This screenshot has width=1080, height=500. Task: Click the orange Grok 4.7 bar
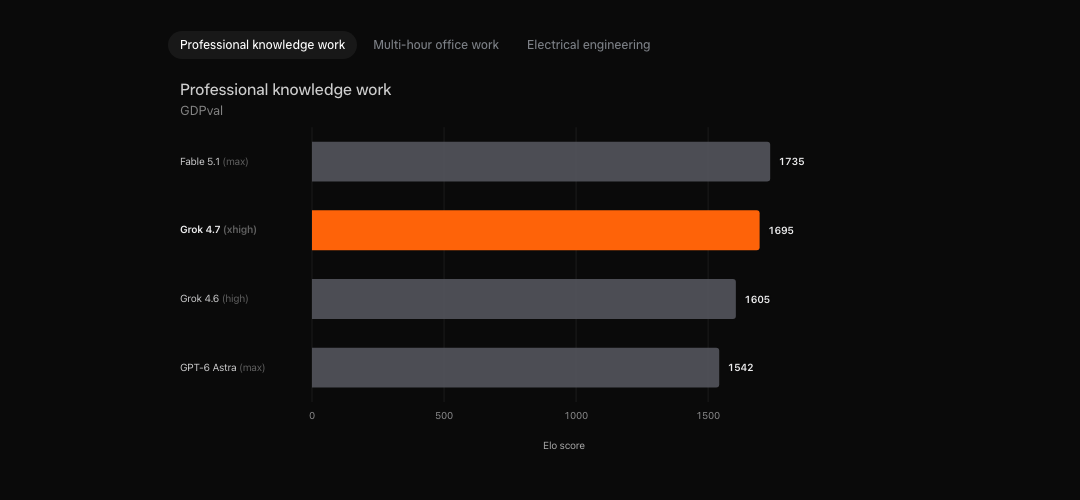click(535, 230)
